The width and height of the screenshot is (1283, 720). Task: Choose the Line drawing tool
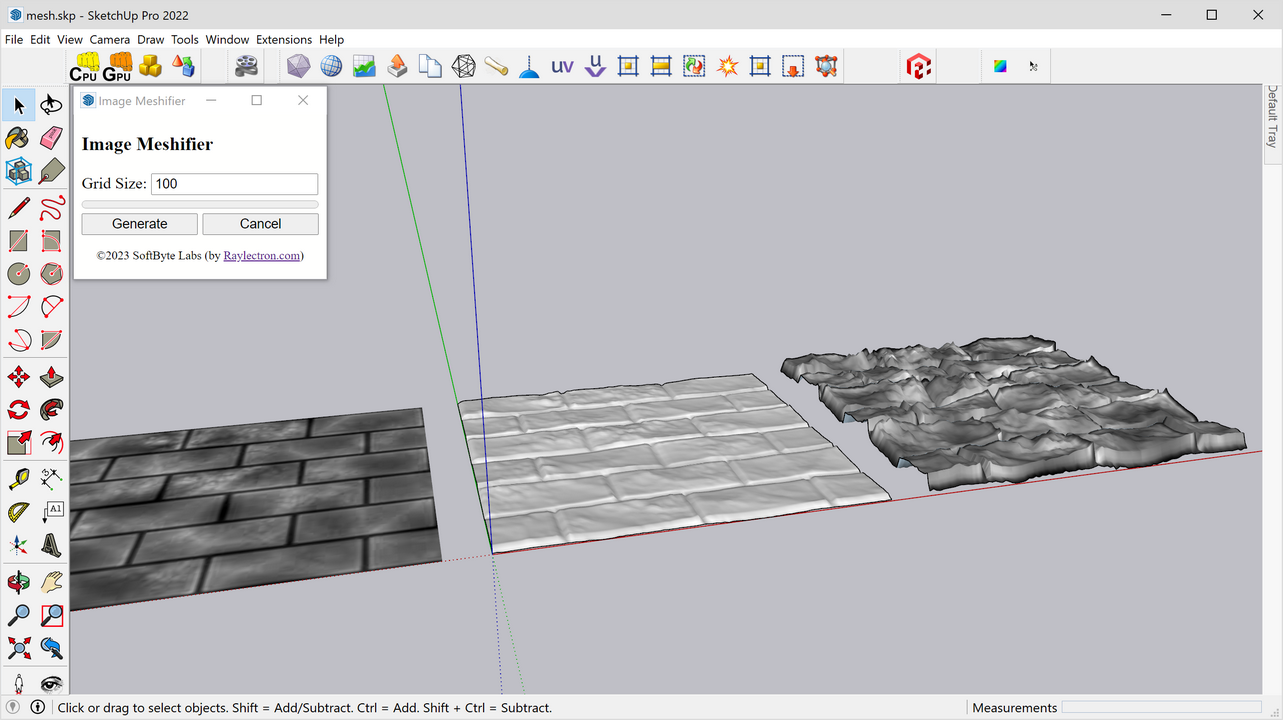pos(17,207)
